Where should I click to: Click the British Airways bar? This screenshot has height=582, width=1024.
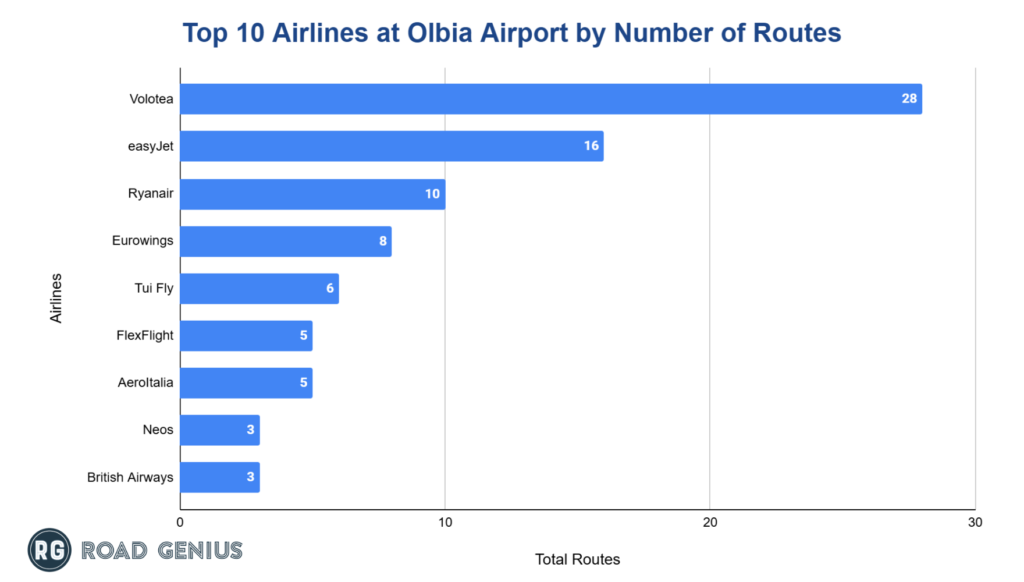tap(219, 477)
